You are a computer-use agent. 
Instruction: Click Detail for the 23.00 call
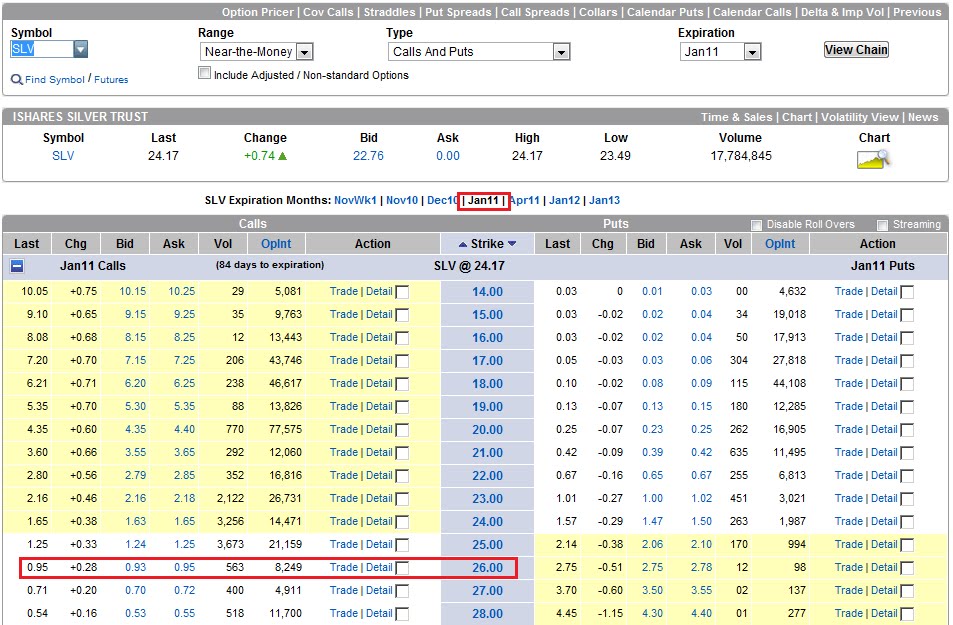[379, 498]
